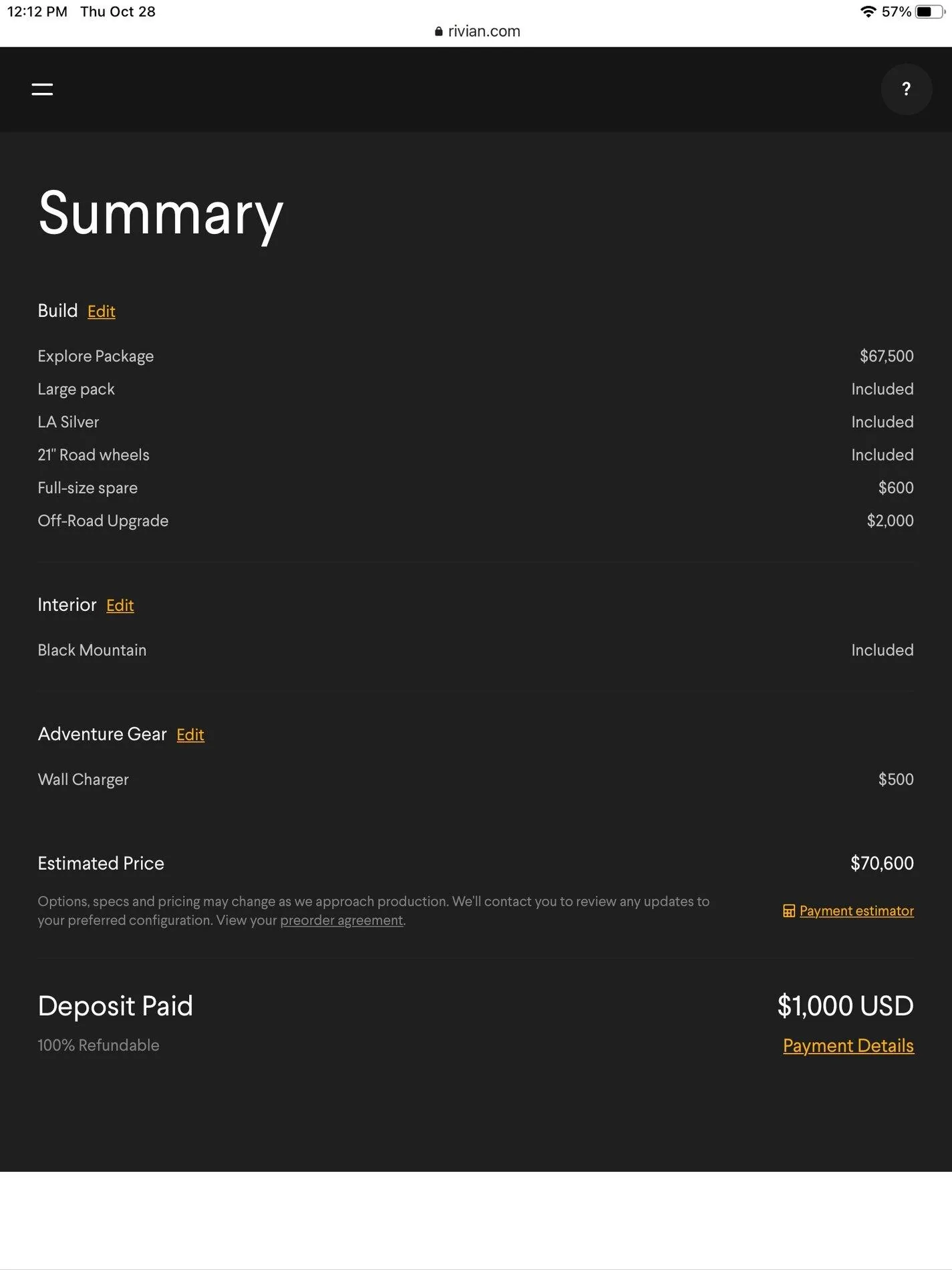The image size is (952, 1270).
Task: View Payment Details for deposit
Action: coord(848,1045)
